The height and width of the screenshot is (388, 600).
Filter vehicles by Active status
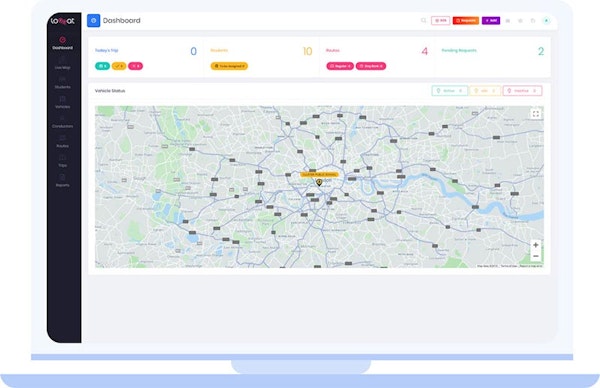(x=450, y=91)
